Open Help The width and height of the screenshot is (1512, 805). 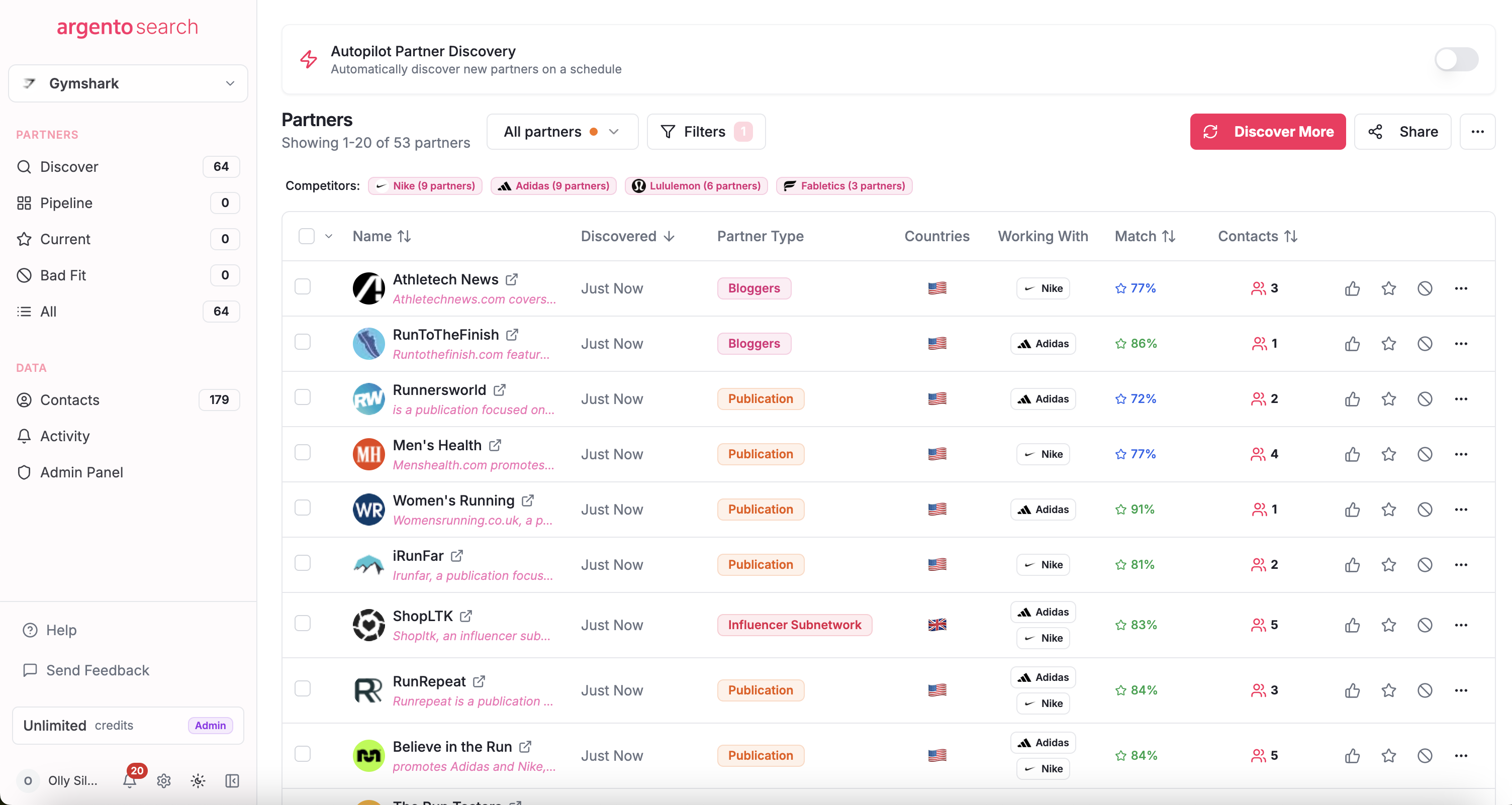pyautogui.click(x=49, y=630)
